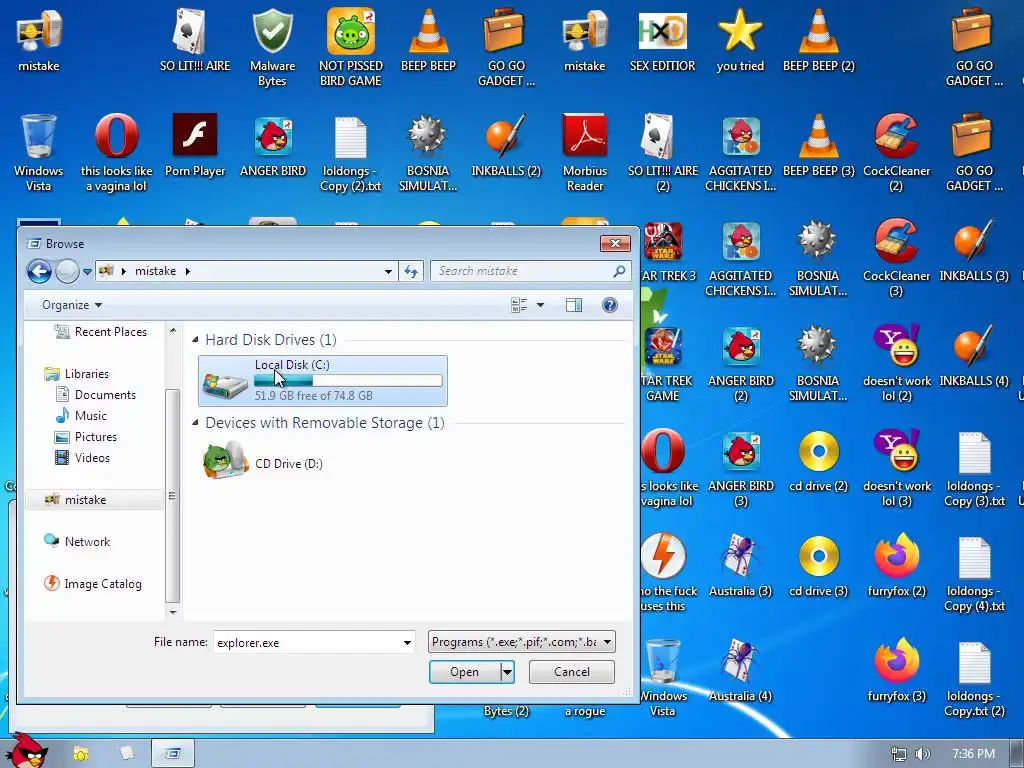This screenshot has width=1024, height=768.
Task: Open the help question mark button in Browse dialog
Action: coord(609,305)
